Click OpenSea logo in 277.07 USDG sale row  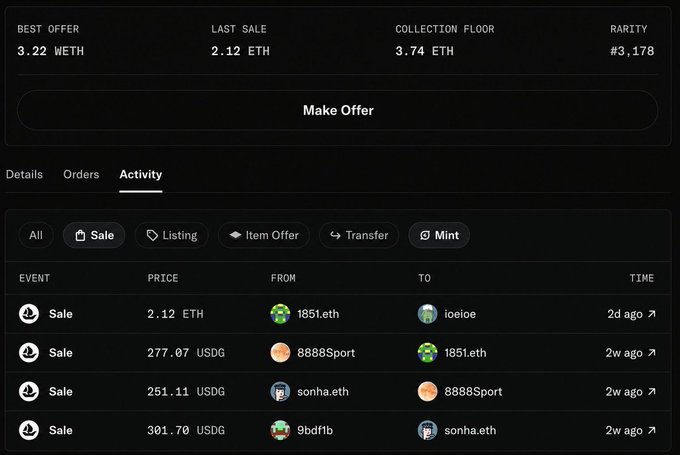pos(29,353)
